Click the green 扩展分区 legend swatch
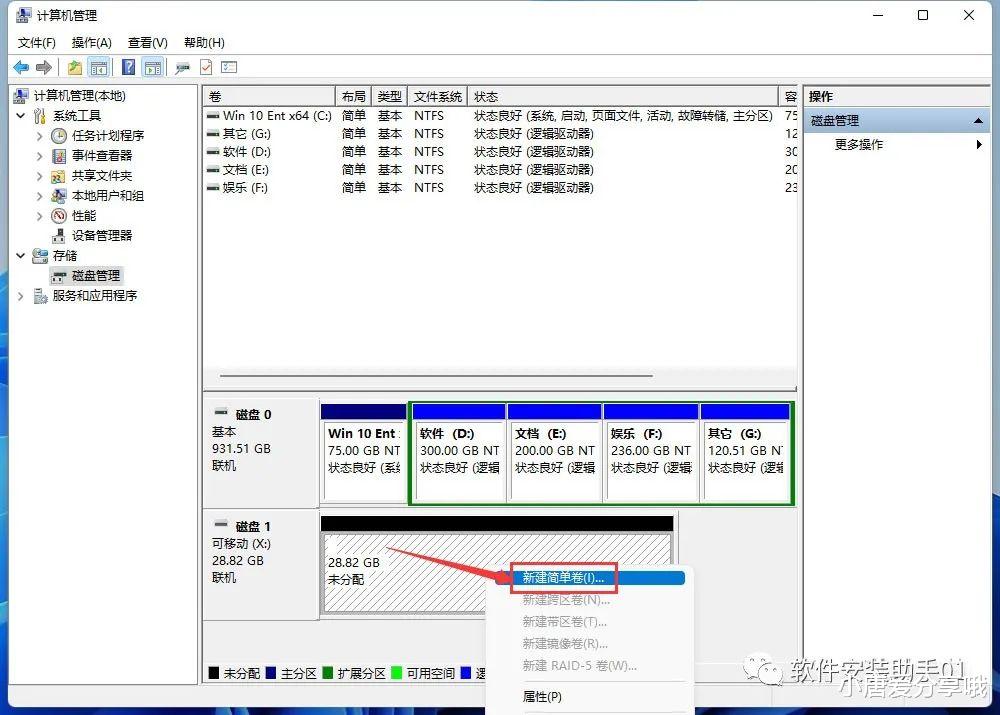The width and height of the screenshot is (1000, 715). click(x=328, y=673)
